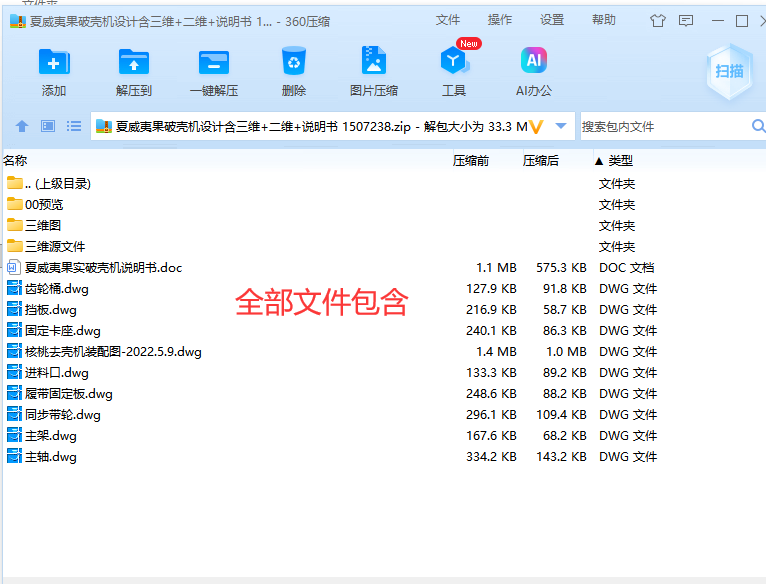
Task: Click the DWG icon of 挡板.dwg
Action: point(15,309)
